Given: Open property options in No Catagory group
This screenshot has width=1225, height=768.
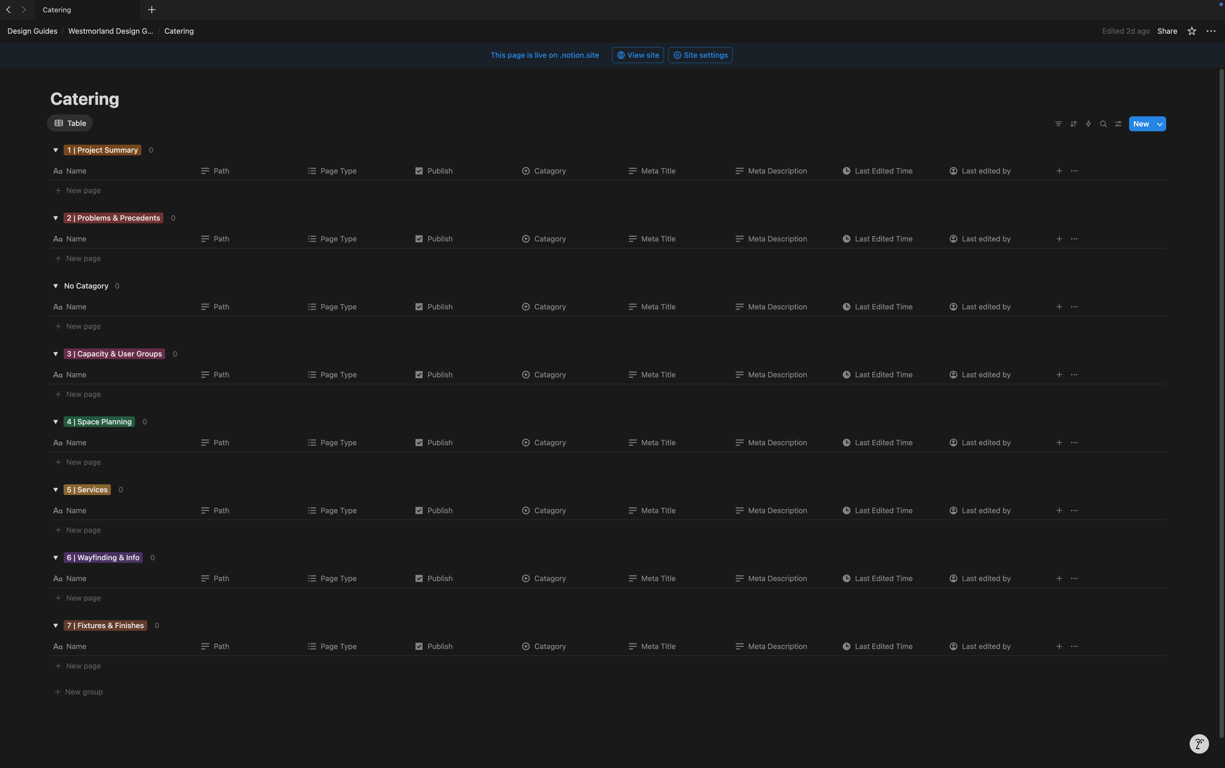Looking at the screenshot, I should tap(1074, 307).
